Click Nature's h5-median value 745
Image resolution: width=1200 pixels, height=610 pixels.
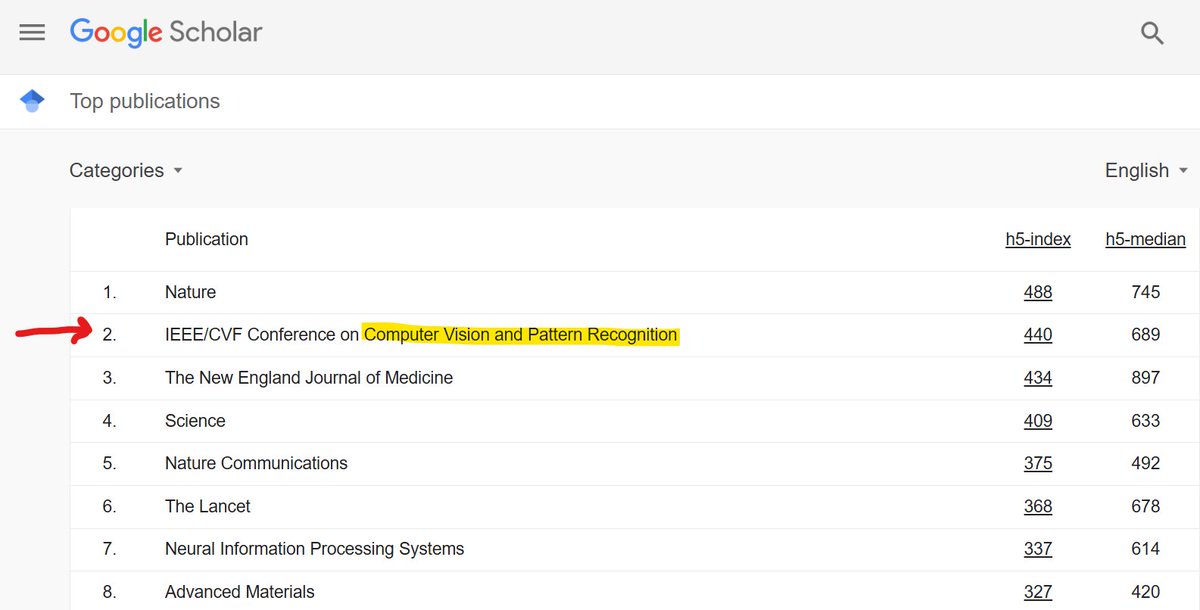pyautogui.click(x=1145, y=292)
